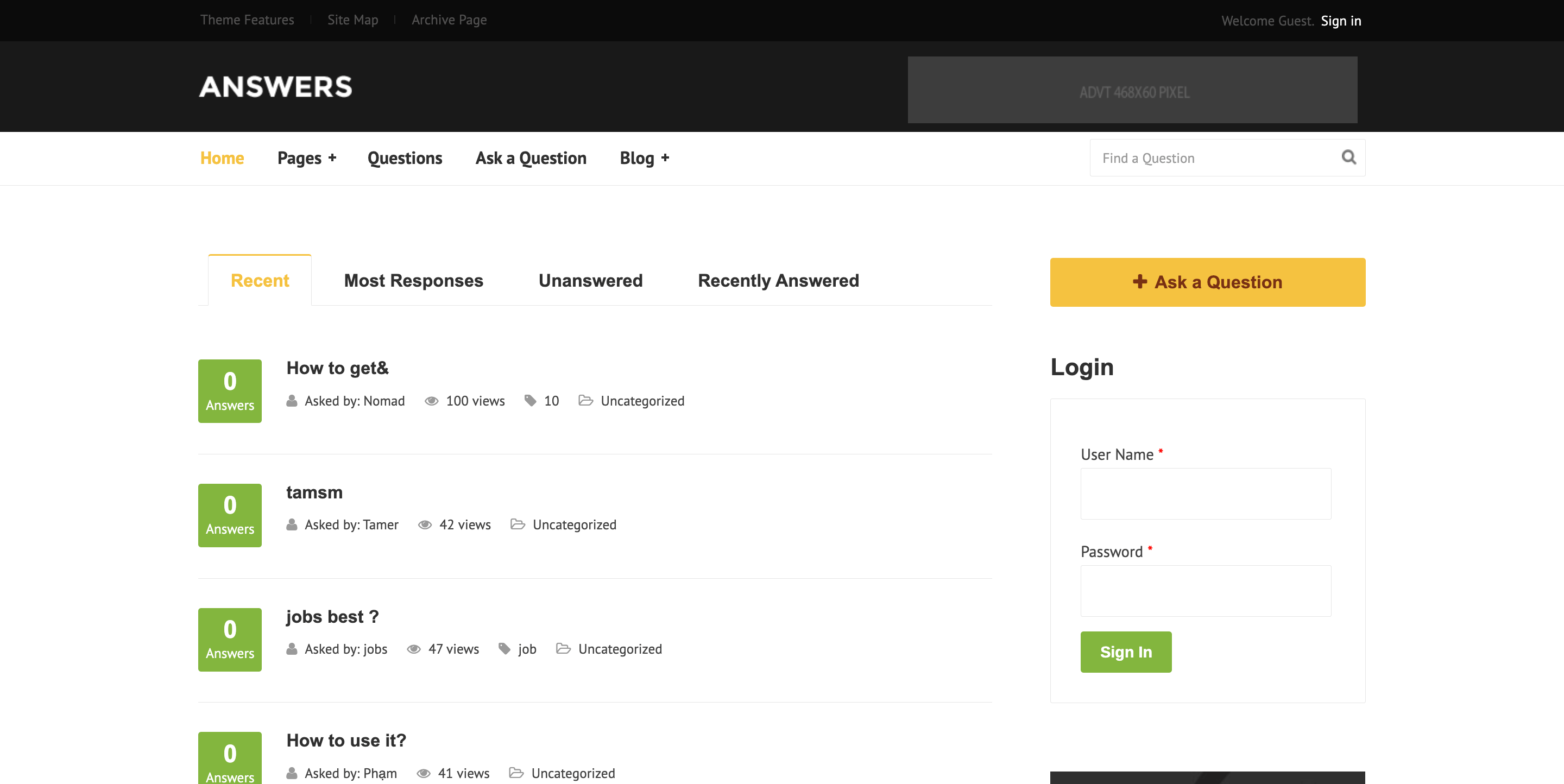Open the Archive Page link
This screenshot has width=1564, height=784.
click(x=449, y=20)
